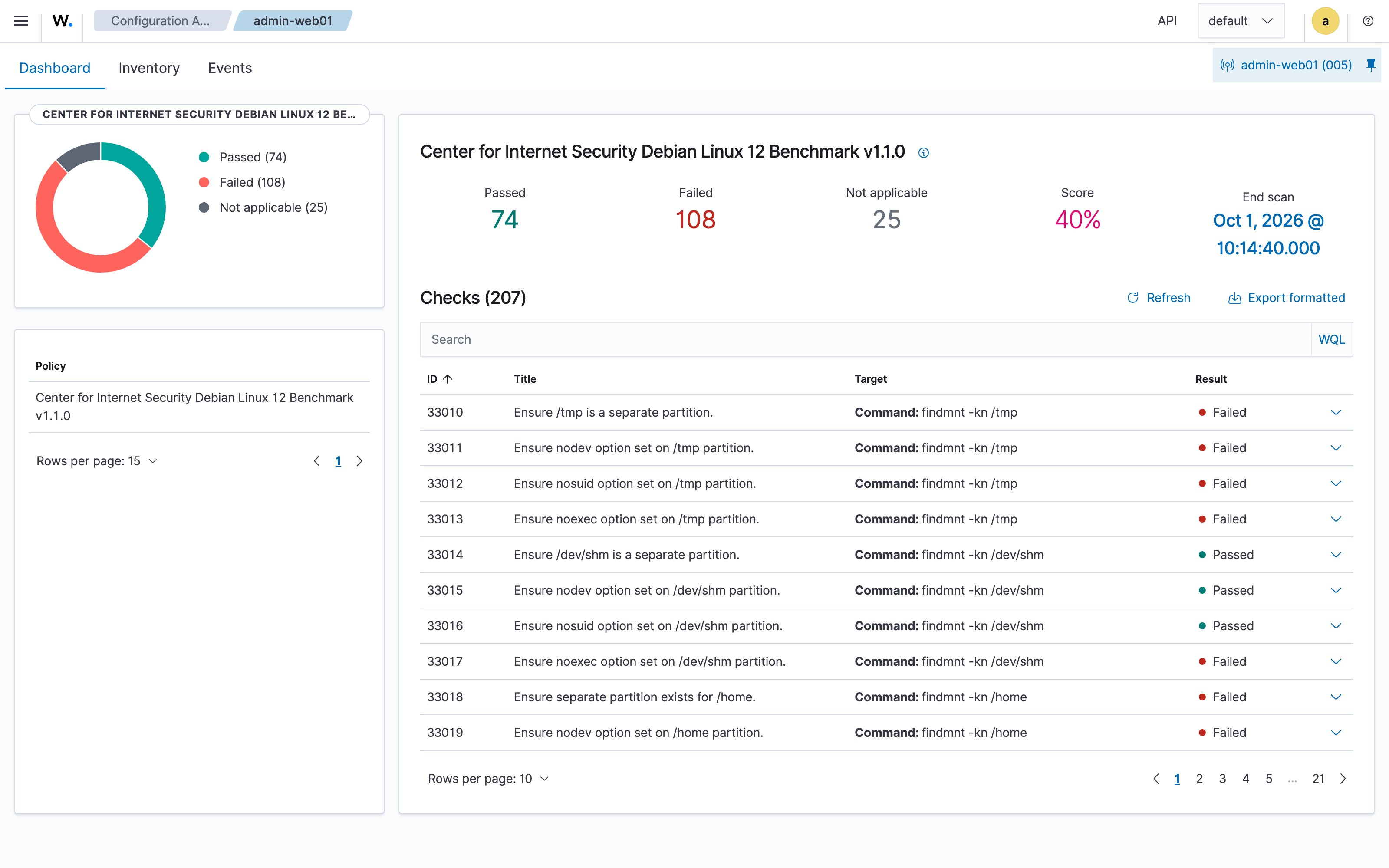Click the Result column header

coord(1211,379)
